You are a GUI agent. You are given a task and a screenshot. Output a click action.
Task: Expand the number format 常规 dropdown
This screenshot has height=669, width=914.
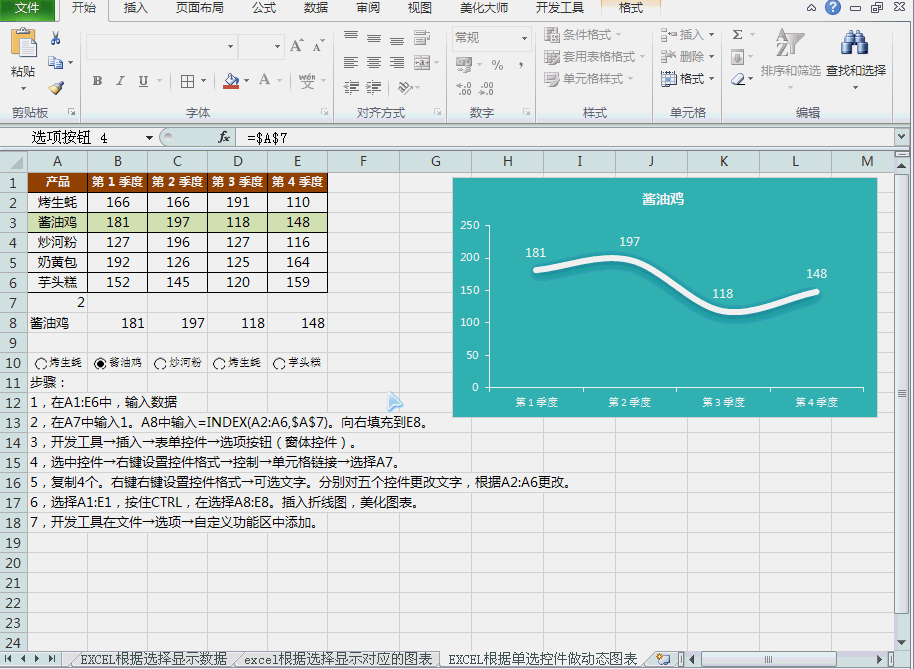coord(523,37)
